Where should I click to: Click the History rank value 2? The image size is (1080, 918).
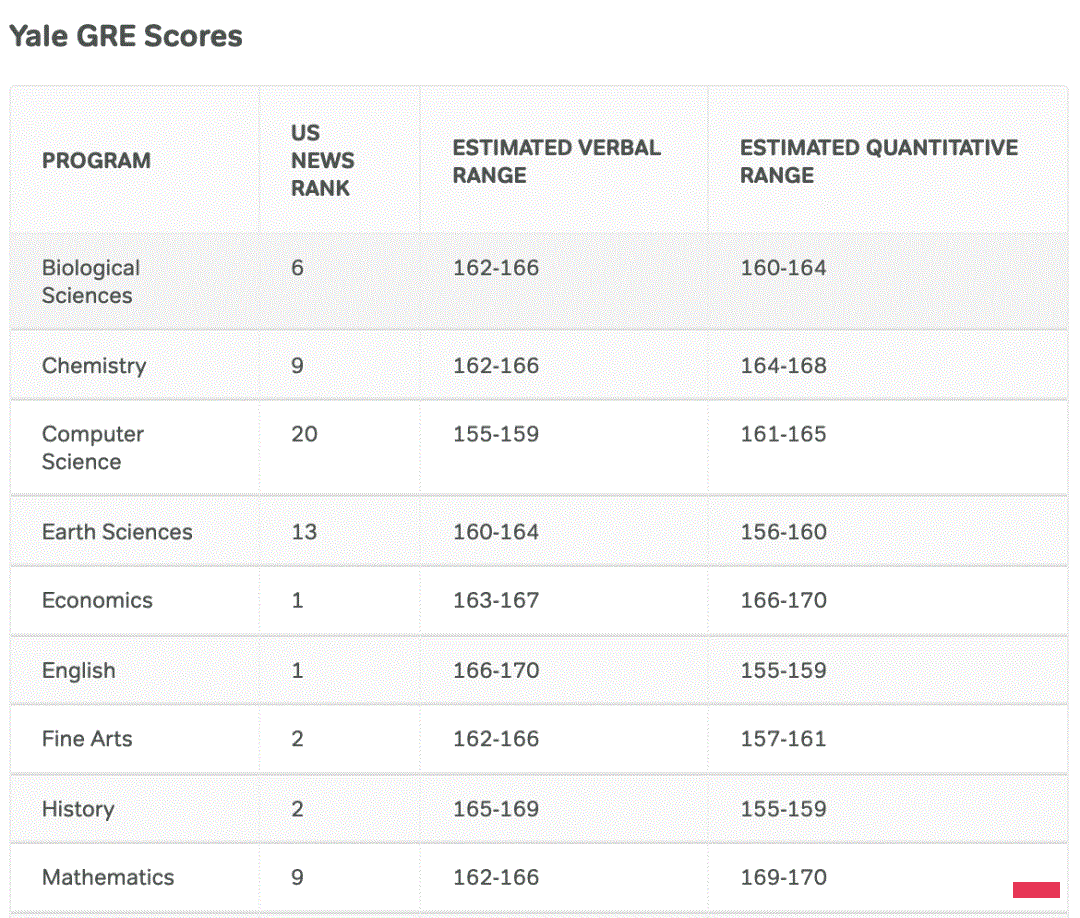pyautogui.click(x=297, y=809)
